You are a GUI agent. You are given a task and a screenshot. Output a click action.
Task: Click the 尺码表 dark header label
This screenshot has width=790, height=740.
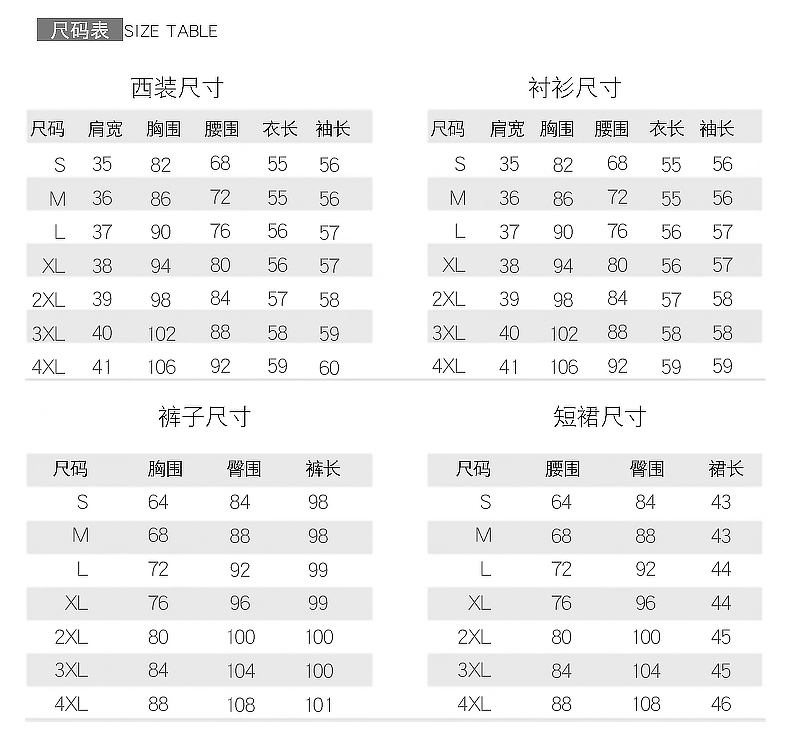[x=80, y=30]
